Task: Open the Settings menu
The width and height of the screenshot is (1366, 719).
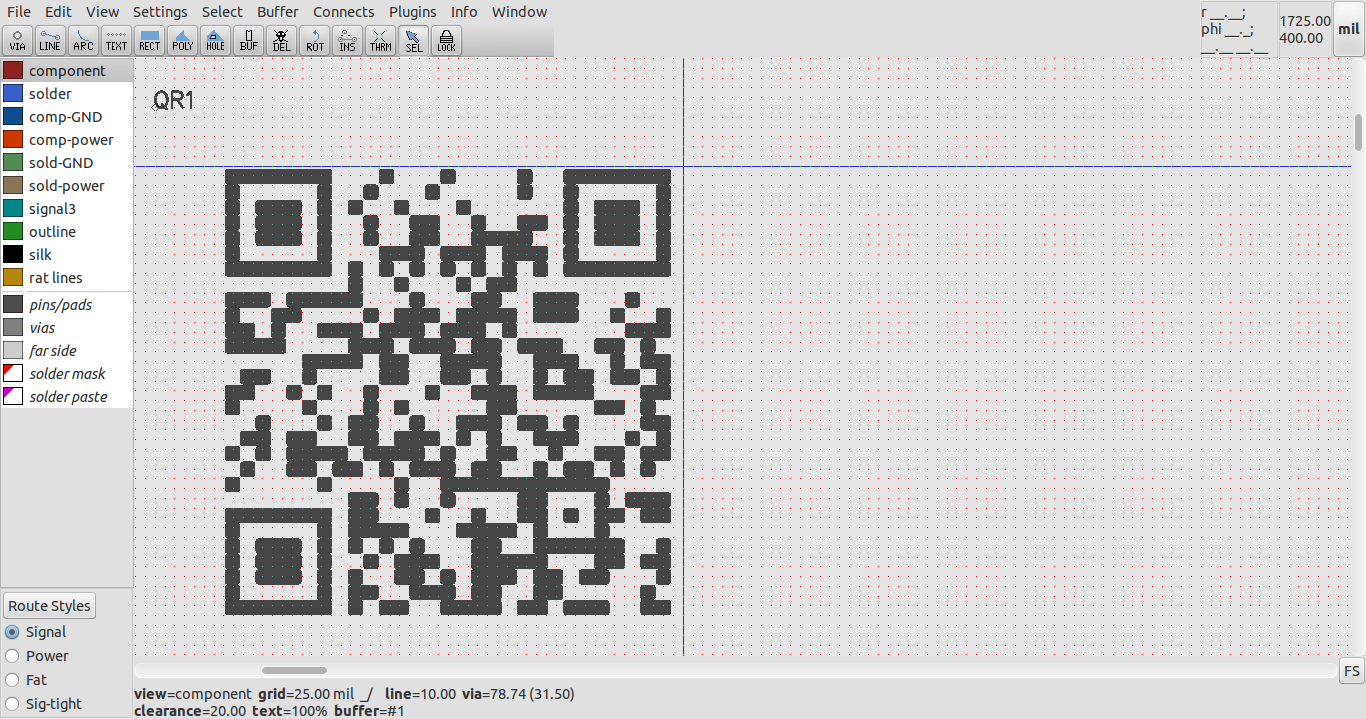Action: 160,11
